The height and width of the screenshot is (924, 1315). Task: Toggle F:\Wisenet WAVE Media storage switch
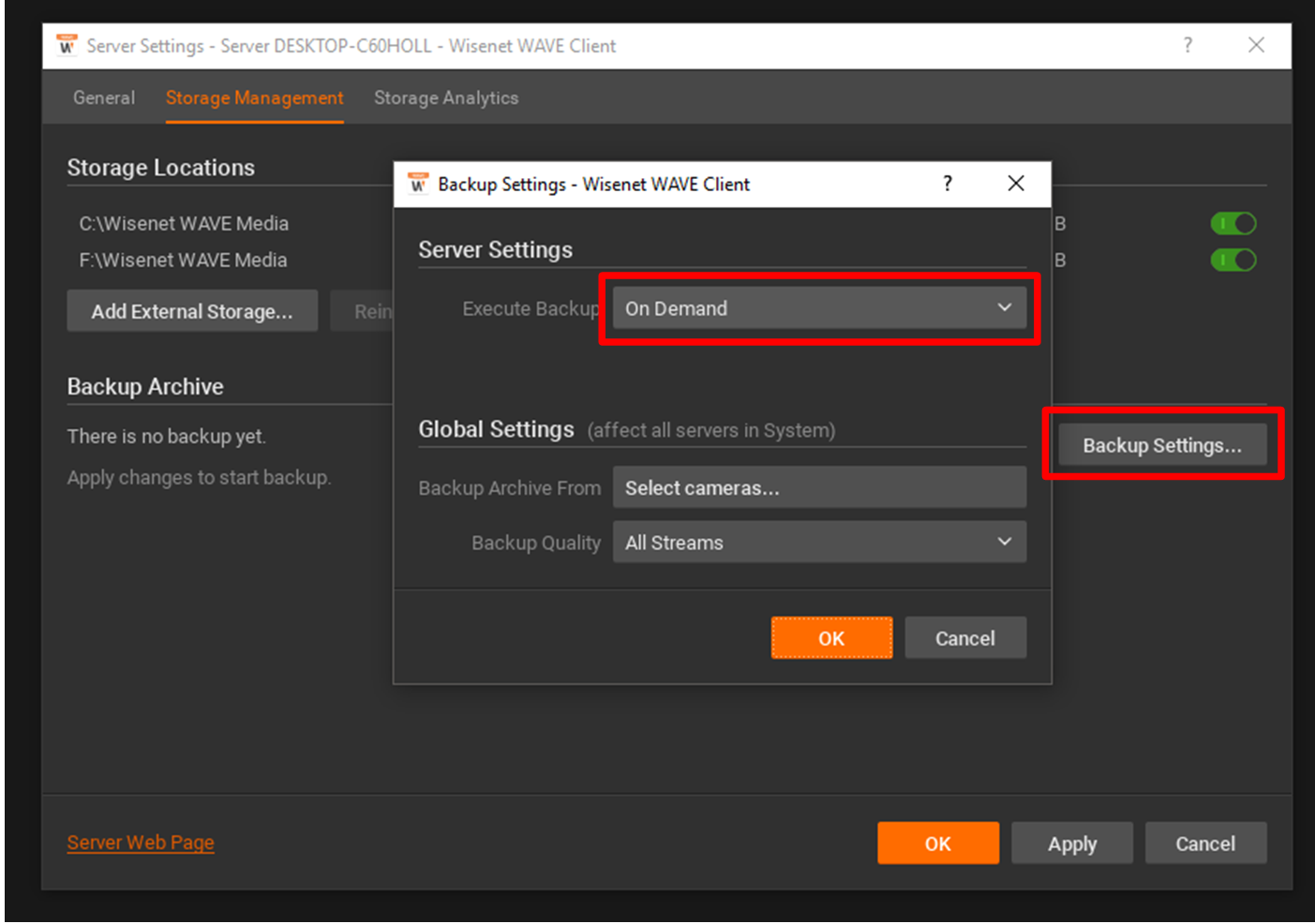click(x=1233, y=260)
